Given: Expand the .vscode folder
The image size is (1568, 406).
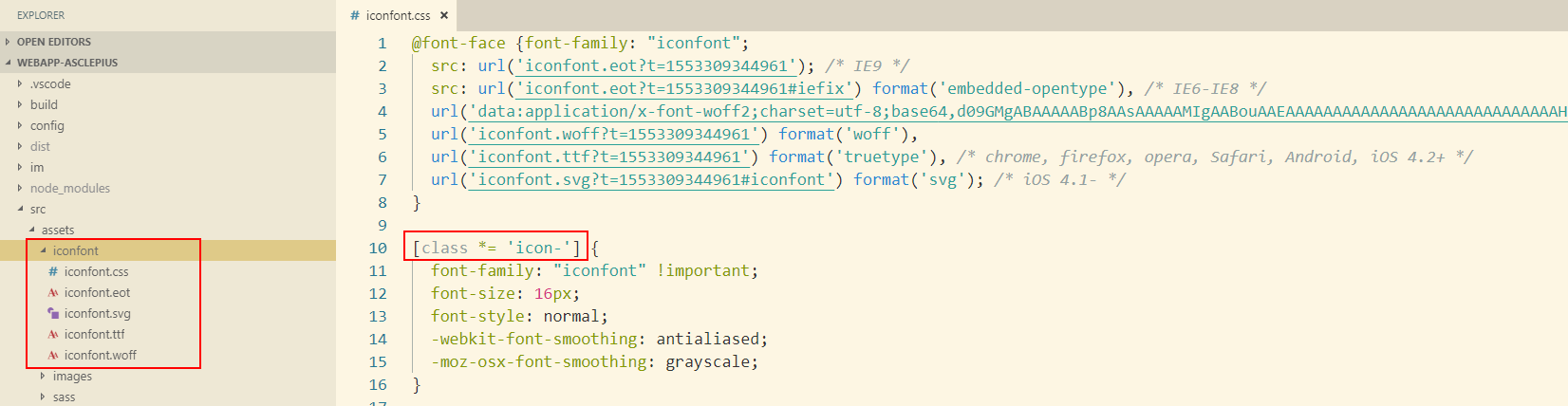Looking at the screenshot, I should coord(49,84).
